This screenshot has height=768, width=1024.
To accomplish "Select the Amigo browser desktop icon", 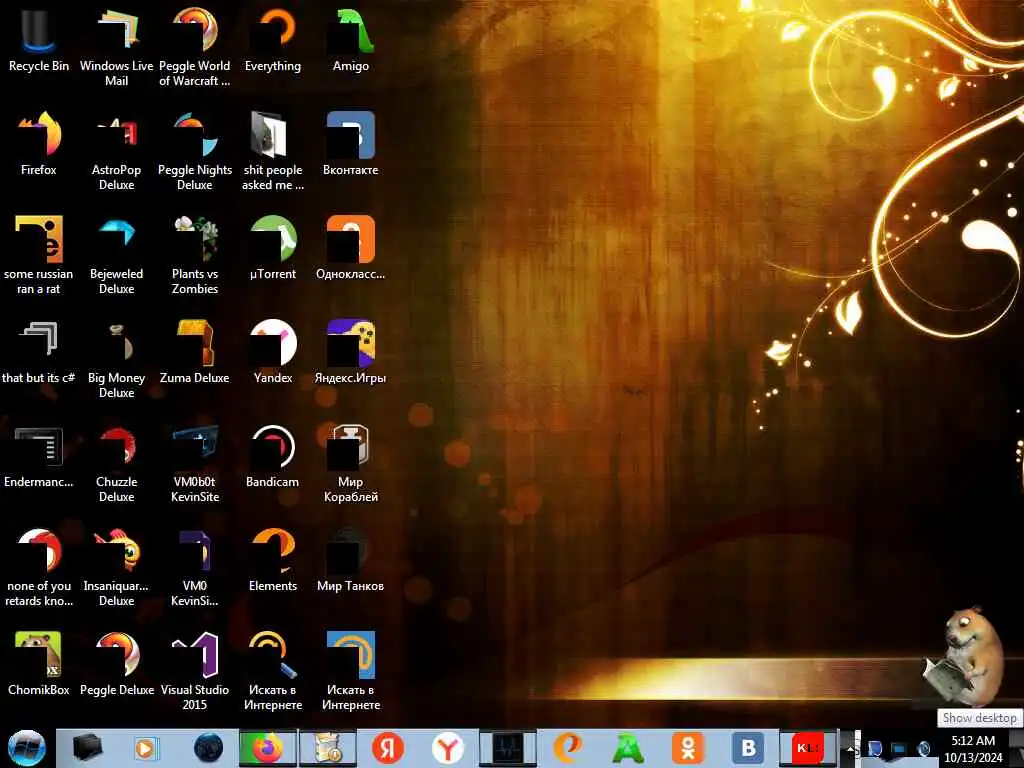I will click(x=351, y=39).
